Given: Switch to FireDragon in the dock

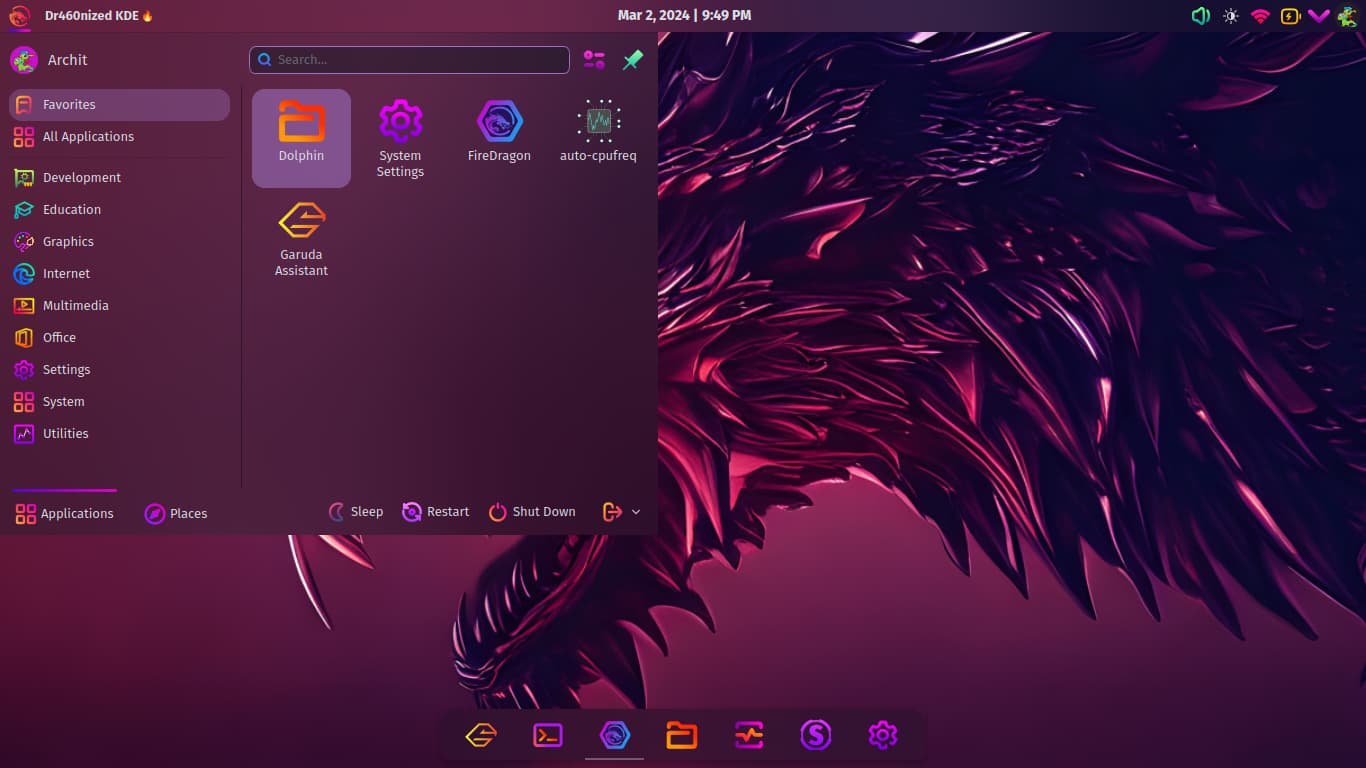Looking at the screenshot, I should tap(615, 736).
